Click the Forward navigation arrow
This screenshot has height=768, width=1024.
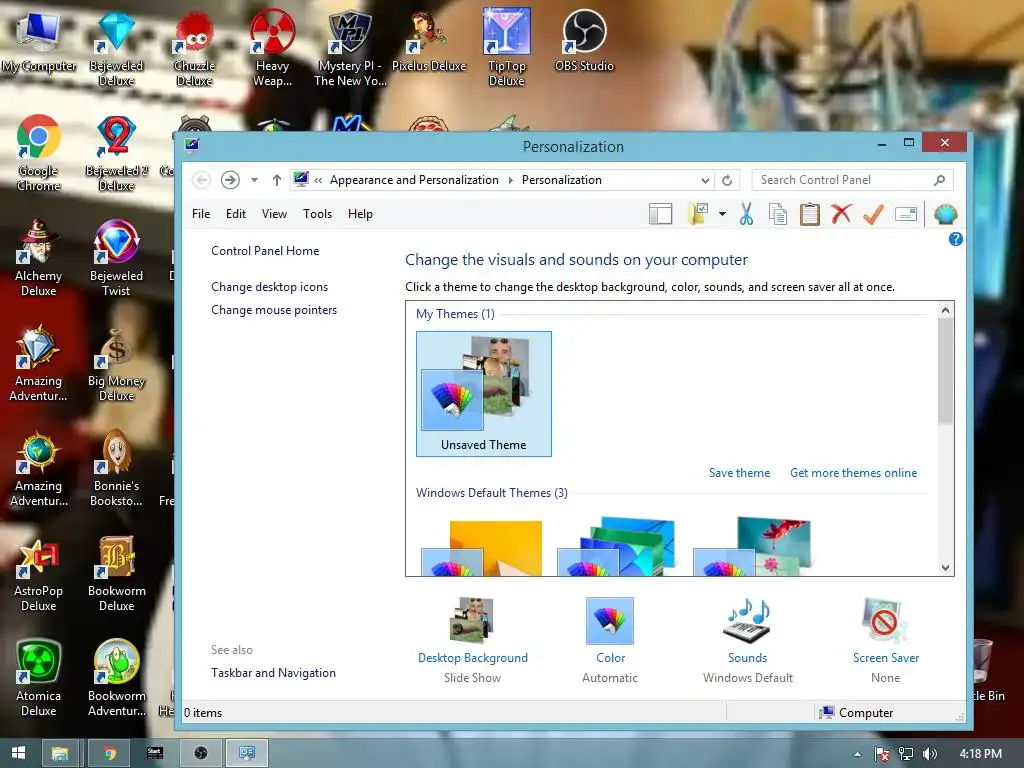pyautogui.click(x=230, y=180)
